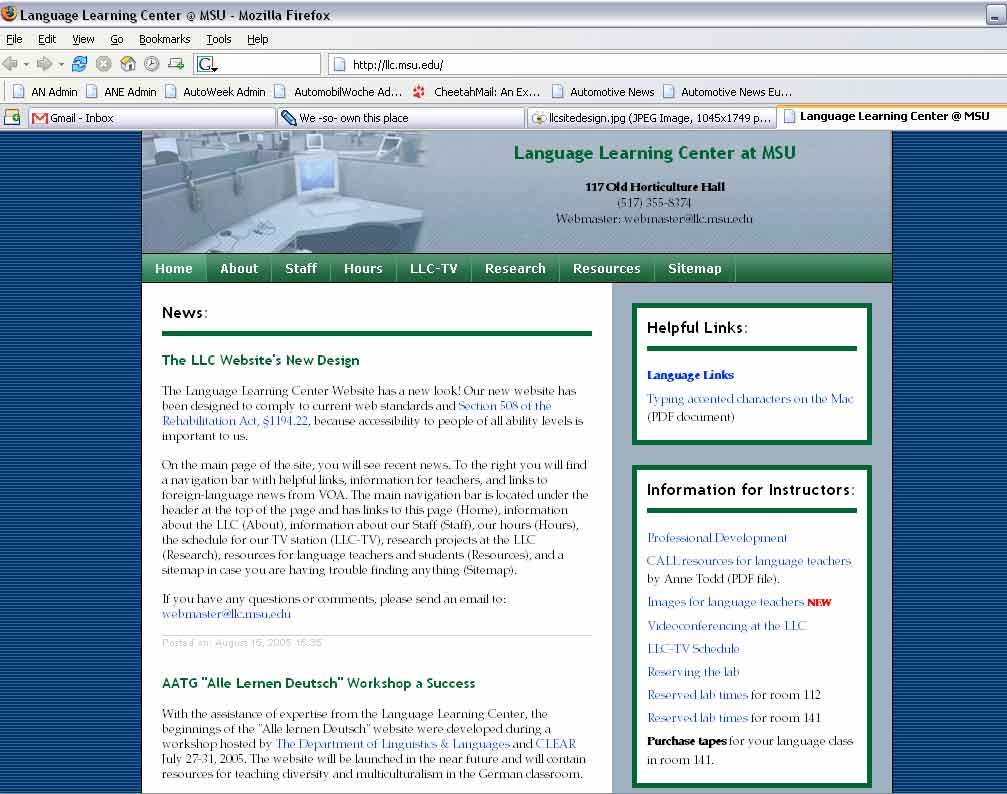Click the Automotive News bookmark page icon
Viewport: 1007px width, 794px height.
[557, 92]
